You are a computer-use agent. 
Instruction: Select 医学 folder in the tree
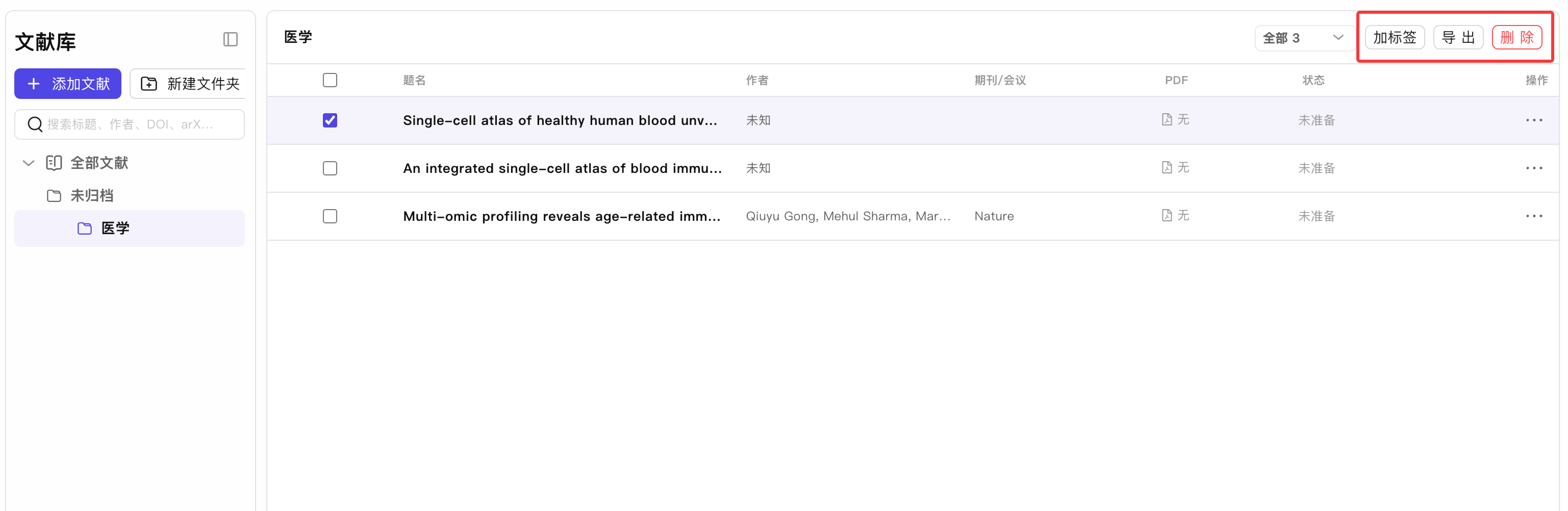130,229
